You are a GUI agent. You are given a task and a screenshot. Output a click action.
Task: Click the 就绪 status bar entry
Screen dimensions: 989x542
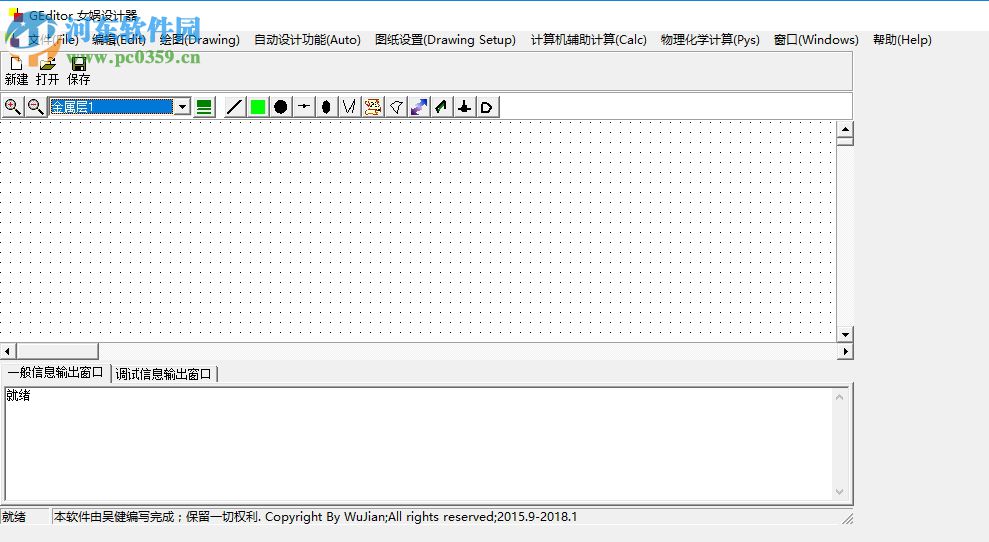coord(15,517)
